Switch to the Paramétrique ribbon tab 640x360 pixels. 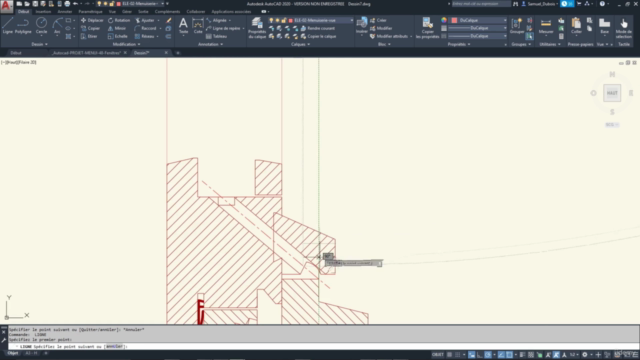[x=90, y=12]
